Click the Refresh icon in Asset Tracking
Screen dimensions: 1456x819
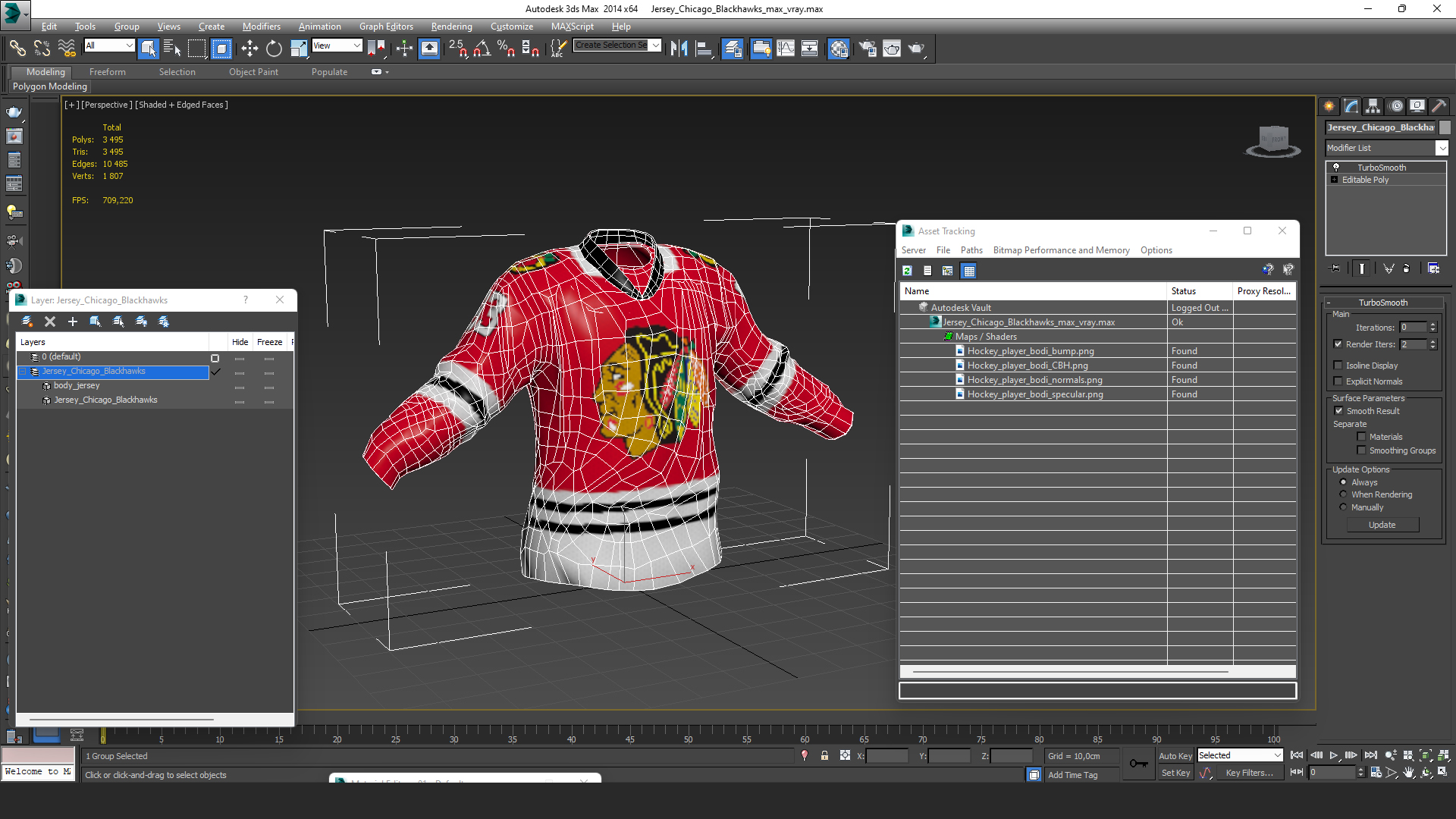tap(907, 271)
